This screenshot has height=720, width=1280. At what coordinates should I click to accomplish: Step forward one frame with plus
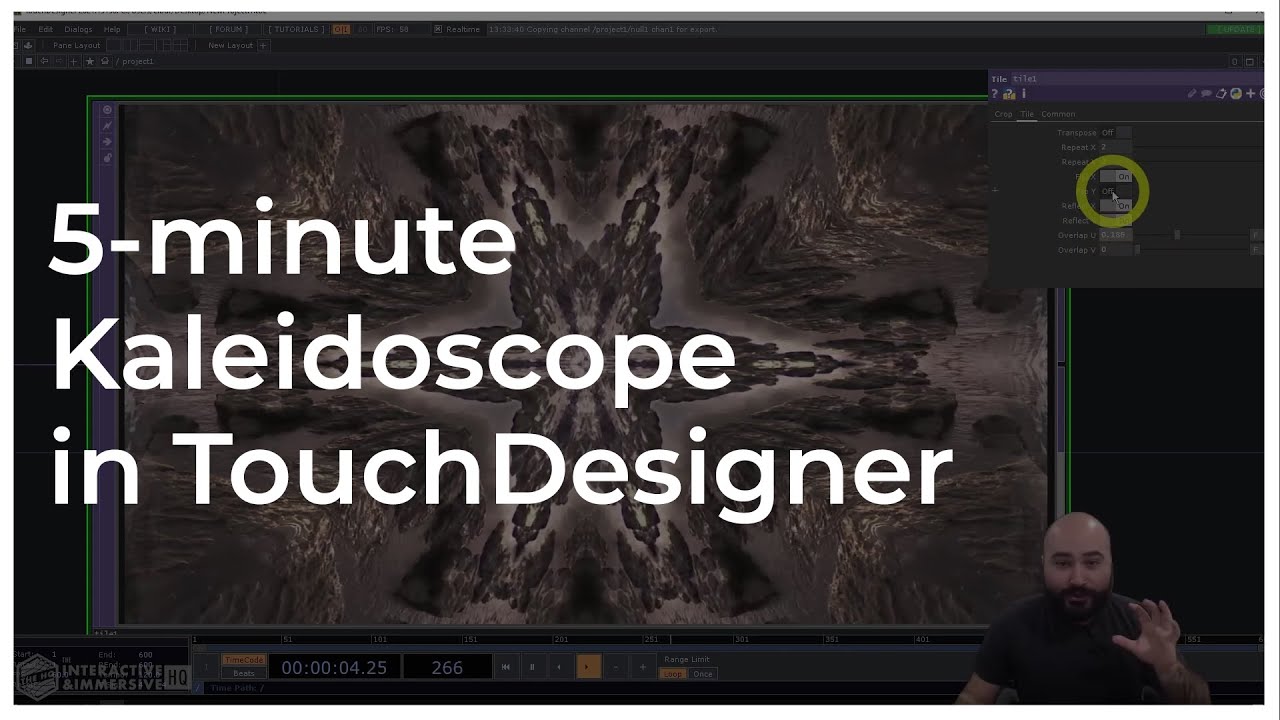(642, 667)
